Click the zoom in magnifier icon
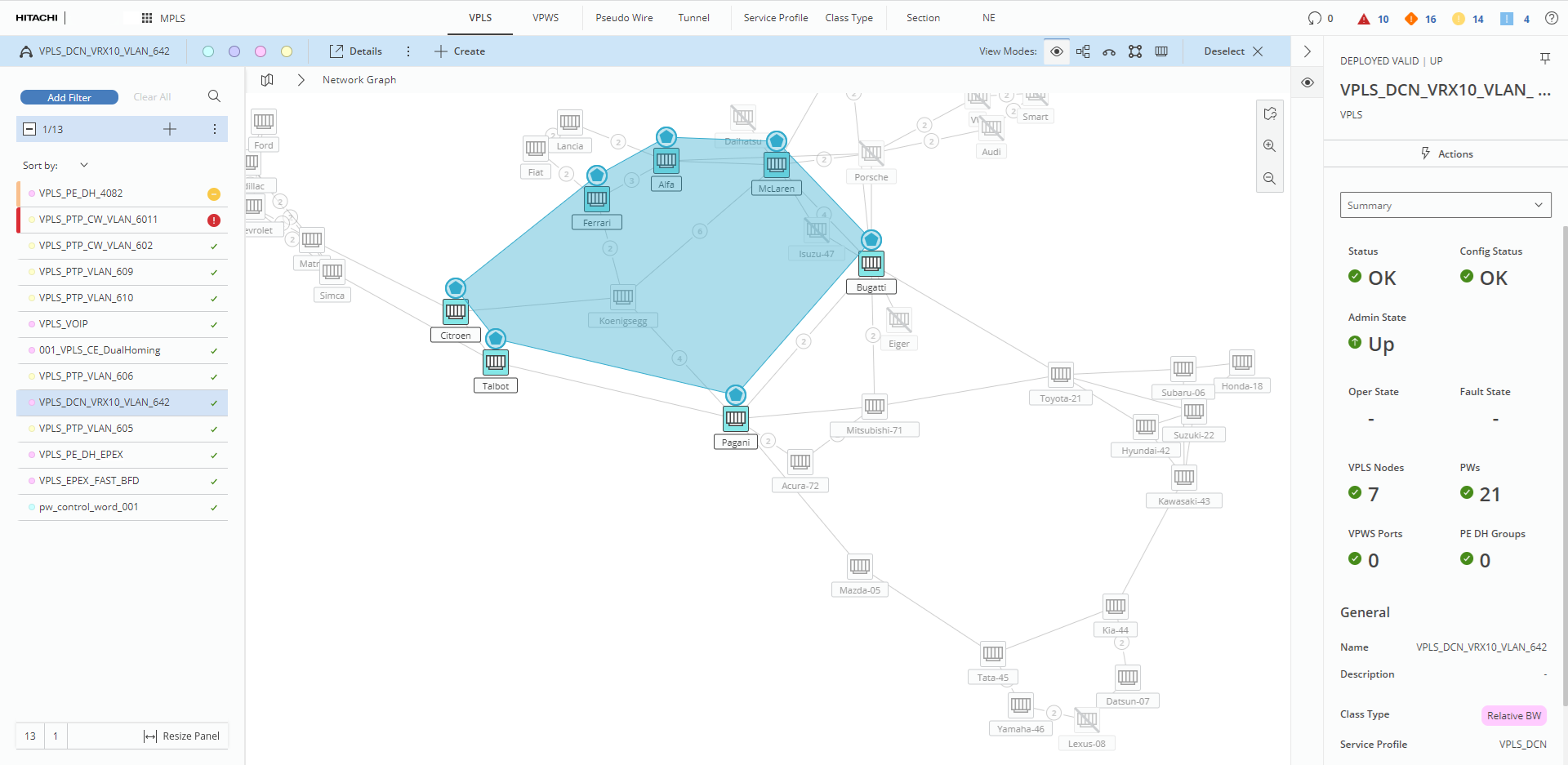The height and width of the screenshot is (765, 1568). click(1269, 146)
